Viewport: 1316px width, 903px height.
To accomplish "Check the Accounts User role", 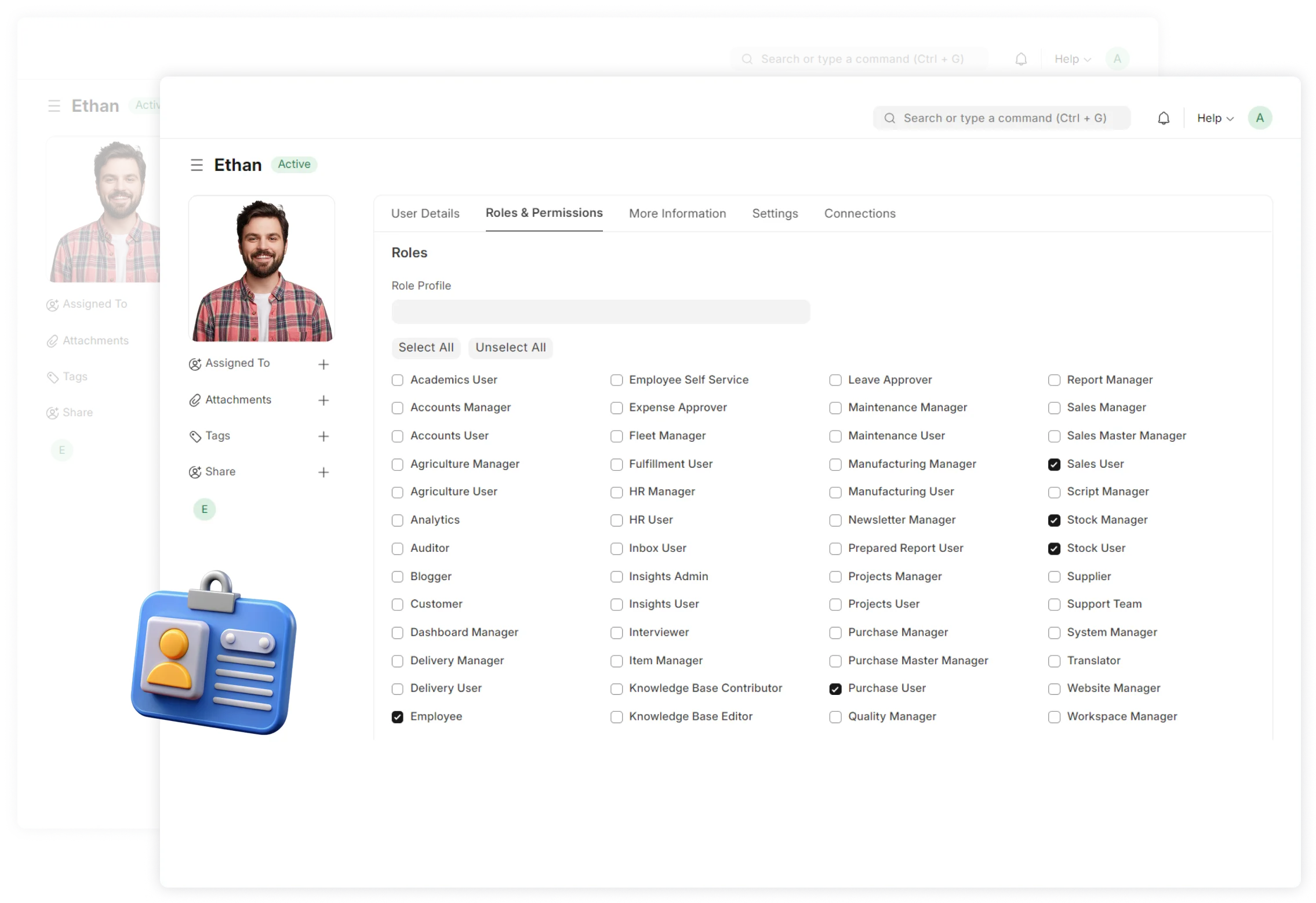I will pyautogui.click(x=397, y=436).
